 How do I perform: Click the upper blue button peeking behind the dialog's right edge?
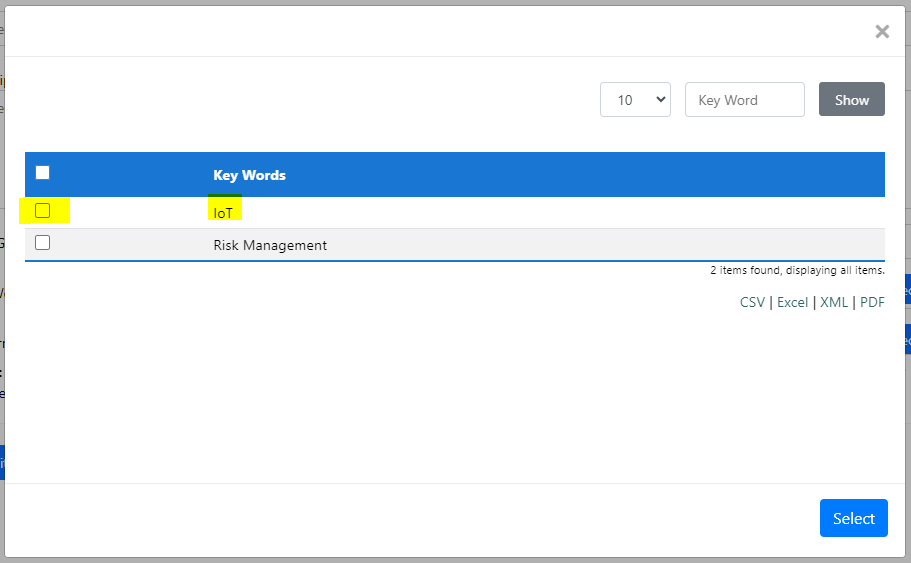click(x=908, y=289)
